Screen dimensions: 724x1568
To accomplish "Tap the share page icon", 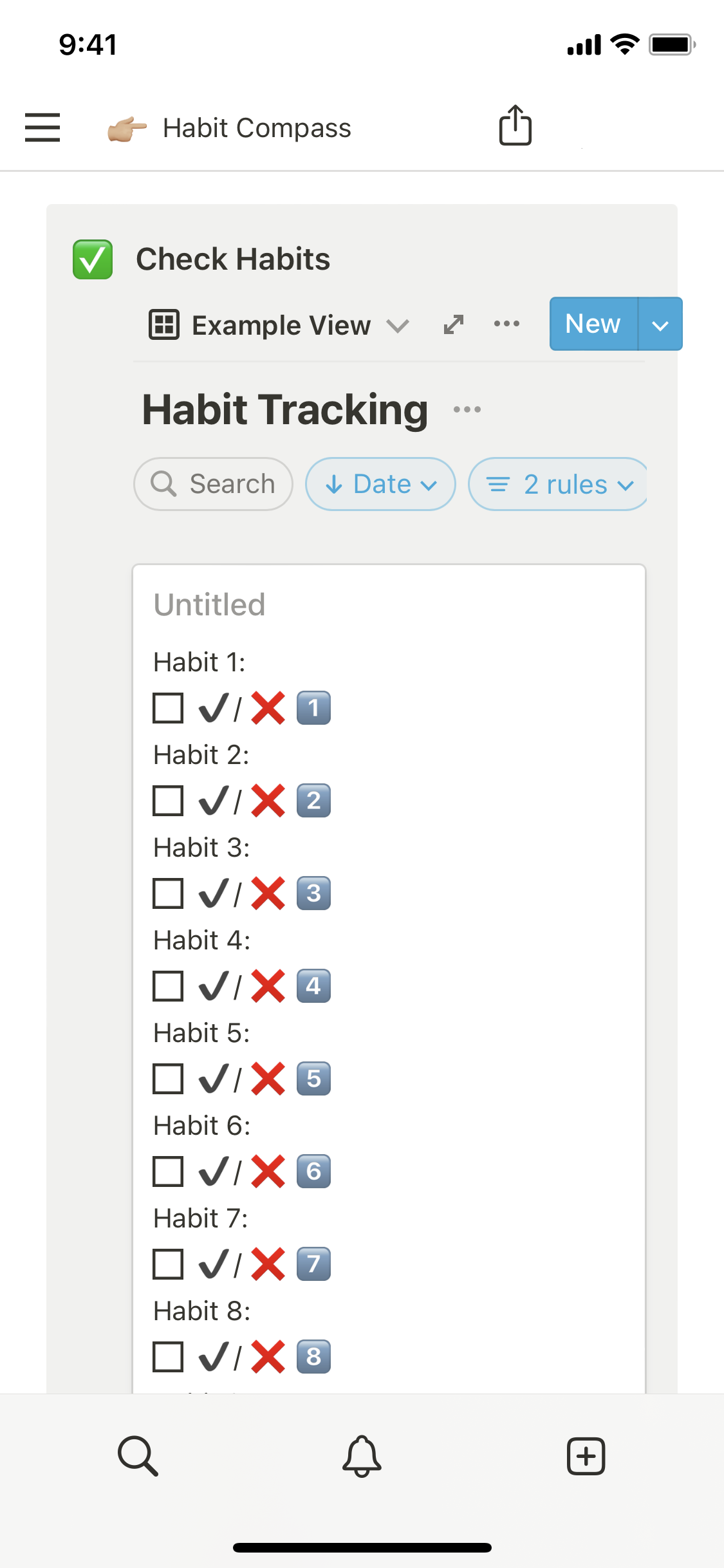I will point(515,126).
